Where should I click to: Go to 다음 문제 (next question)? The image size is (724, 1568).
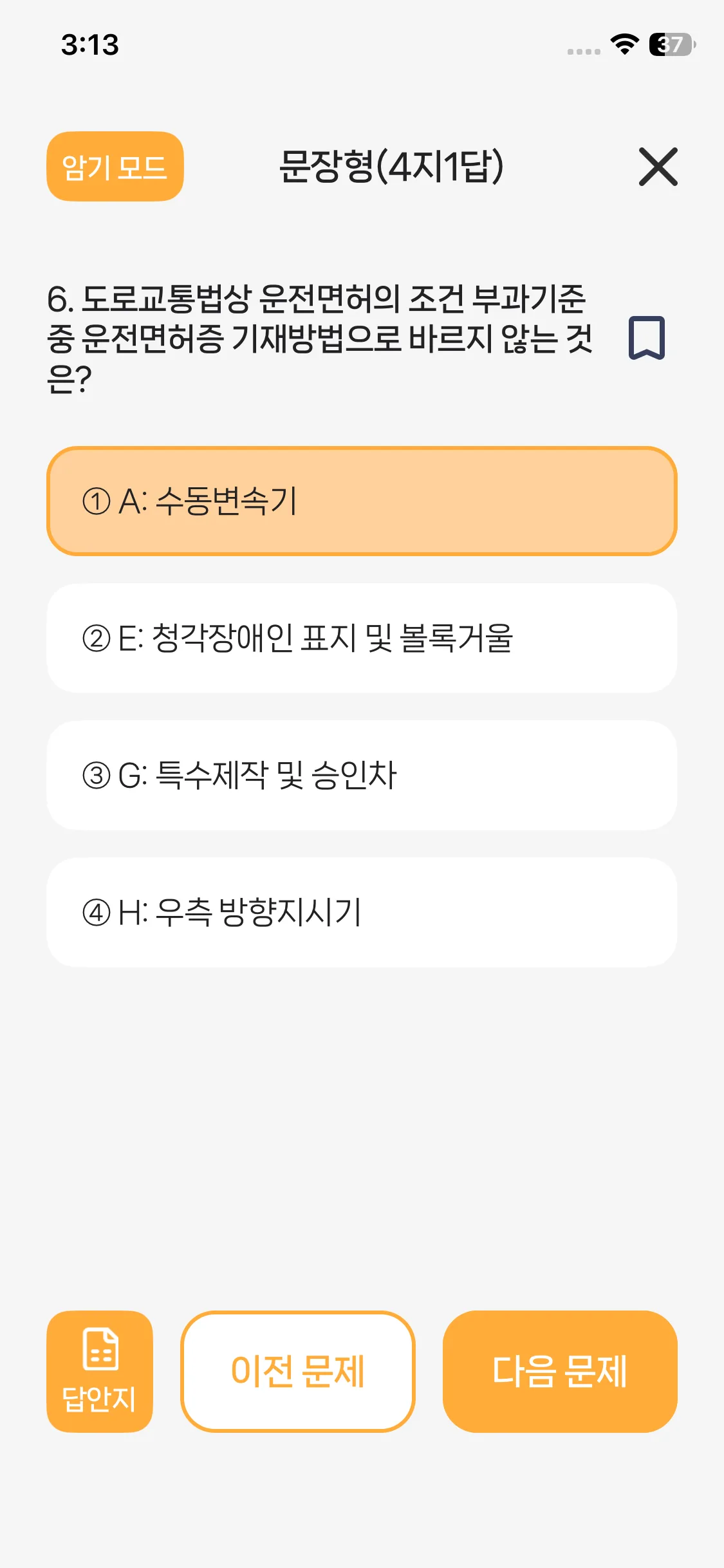[x=560, y=1371]
